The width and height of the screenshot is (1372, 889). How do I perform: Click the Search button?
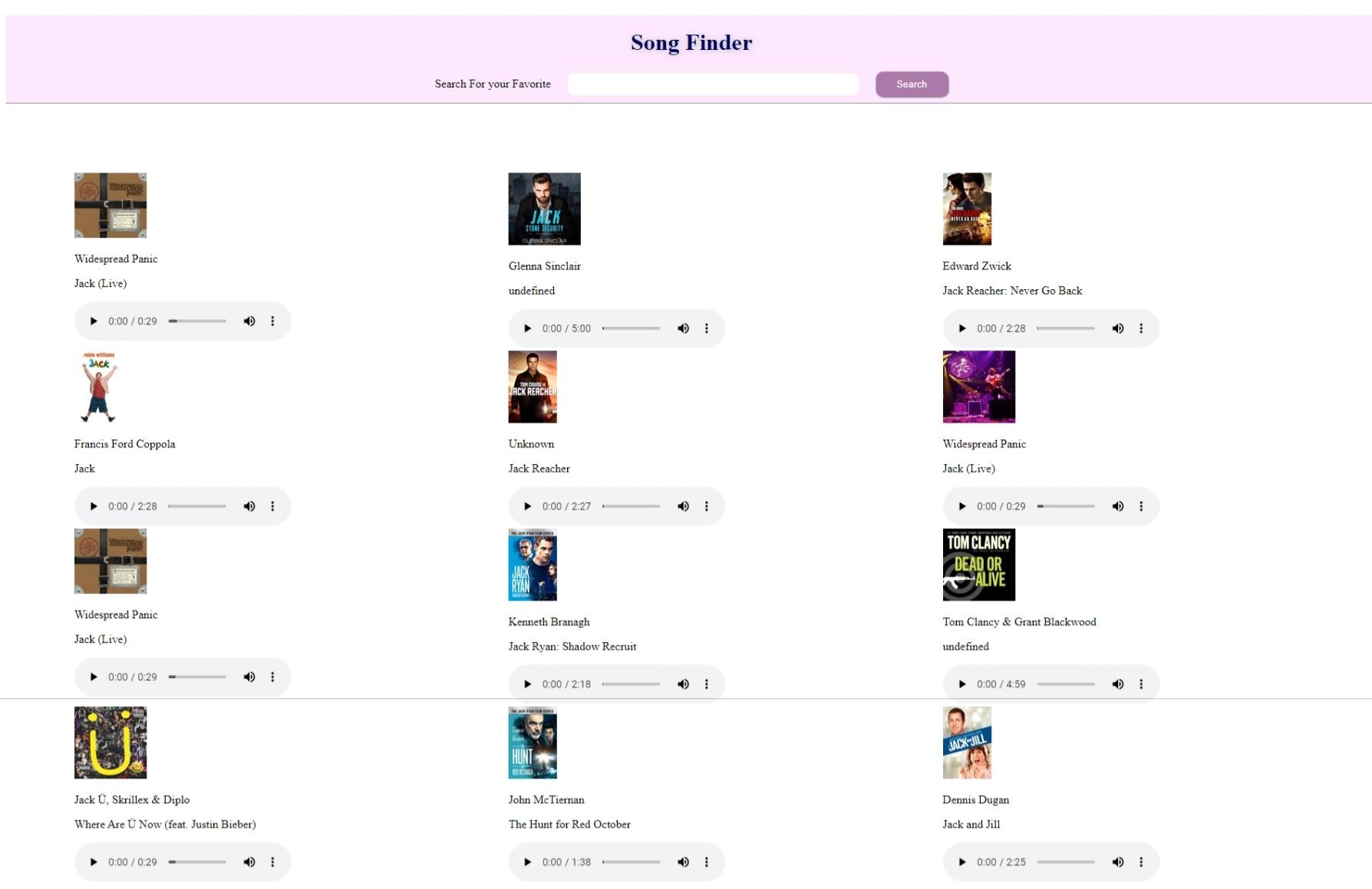(912, 84)
